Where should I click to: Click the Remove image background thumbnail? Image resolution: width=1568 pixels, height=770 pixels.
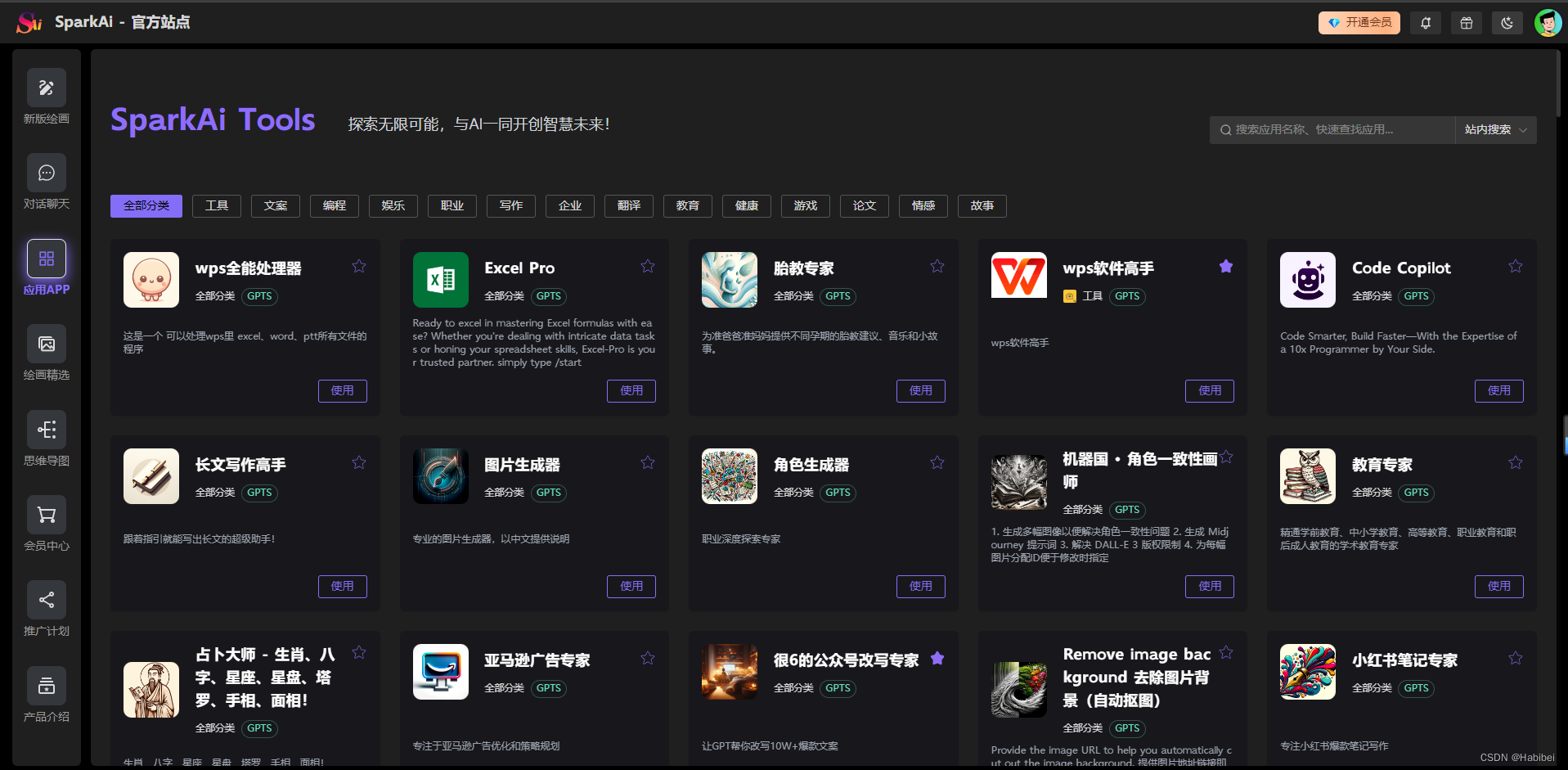click(x=1019, y=690)
